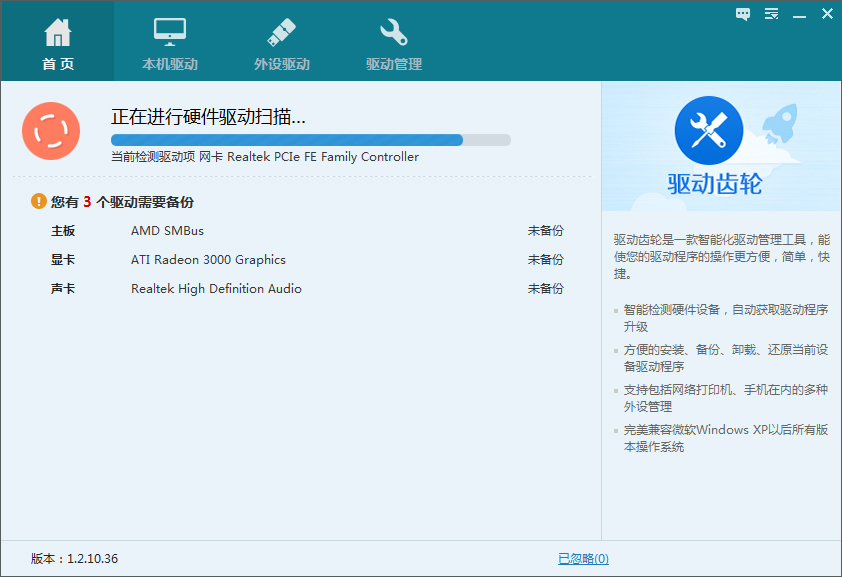Switch to the 本机驱动 tab
The height and width of the screenshot is (577, 842).
[x=170, y=64]
